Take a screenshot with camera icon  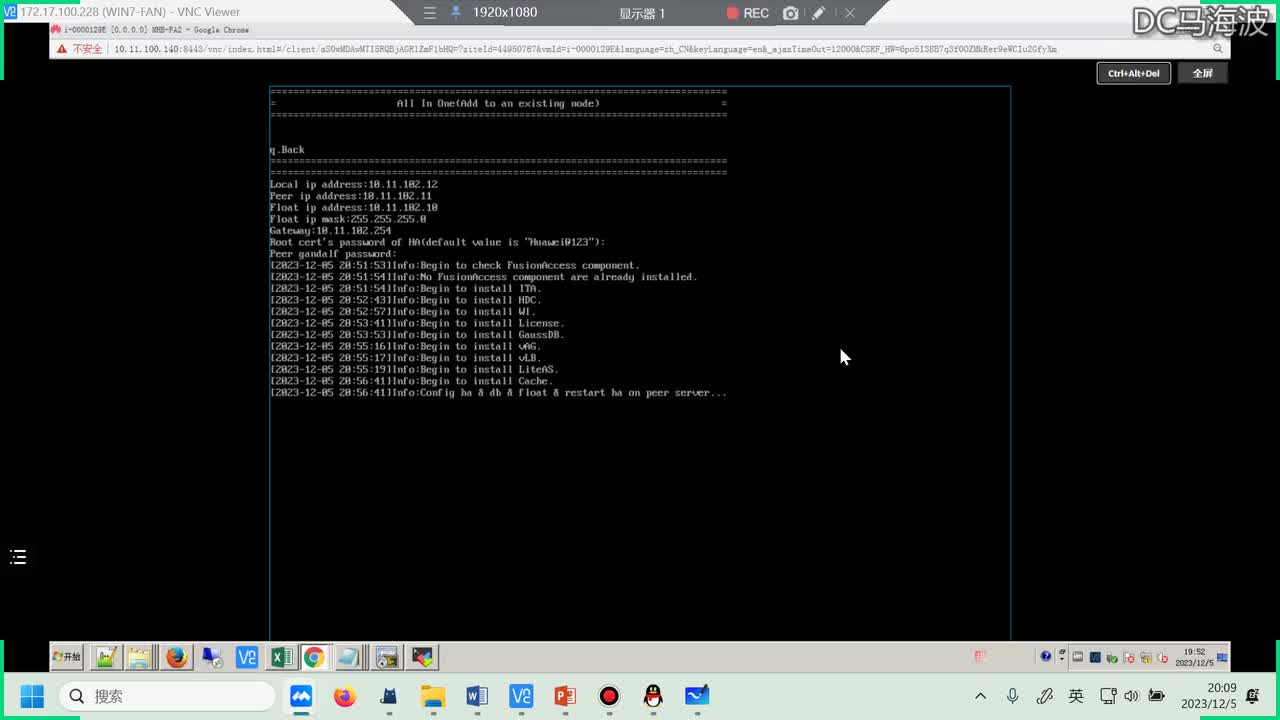click(791, 13)
